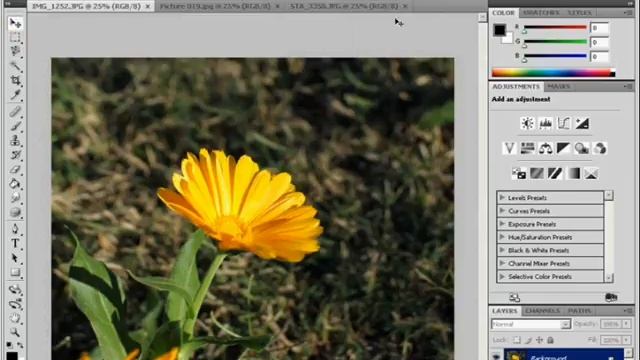Expand Selective Color Presets
The image size is (640, 360).
502,276
